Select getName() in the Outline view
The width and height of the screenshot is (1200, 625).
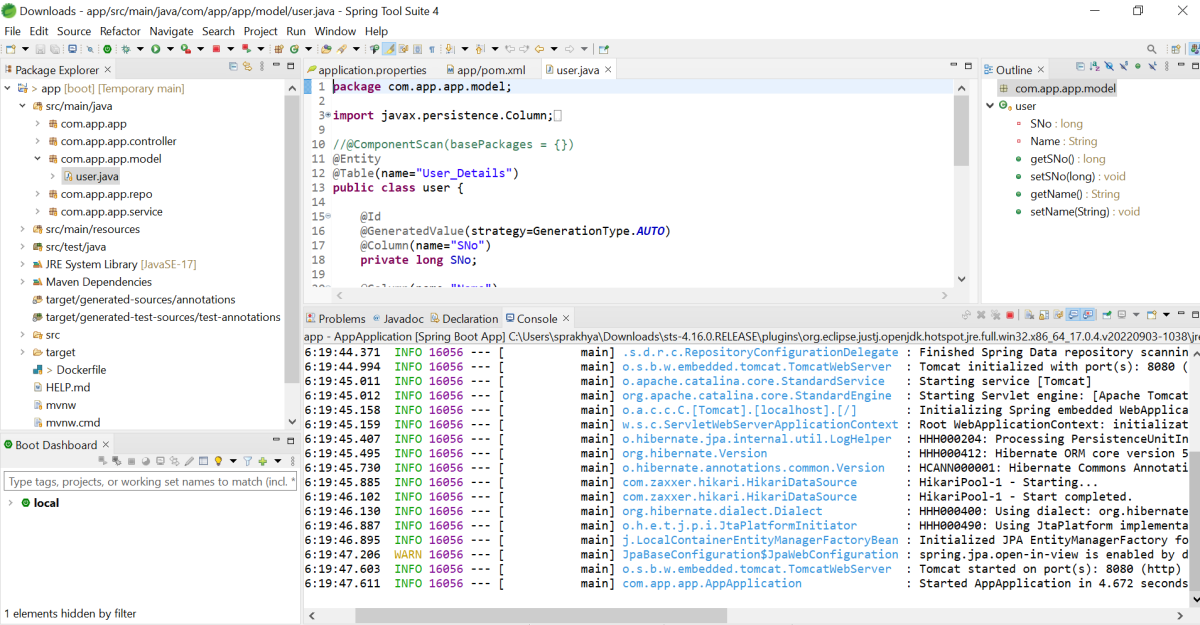tap(1055, 194)
